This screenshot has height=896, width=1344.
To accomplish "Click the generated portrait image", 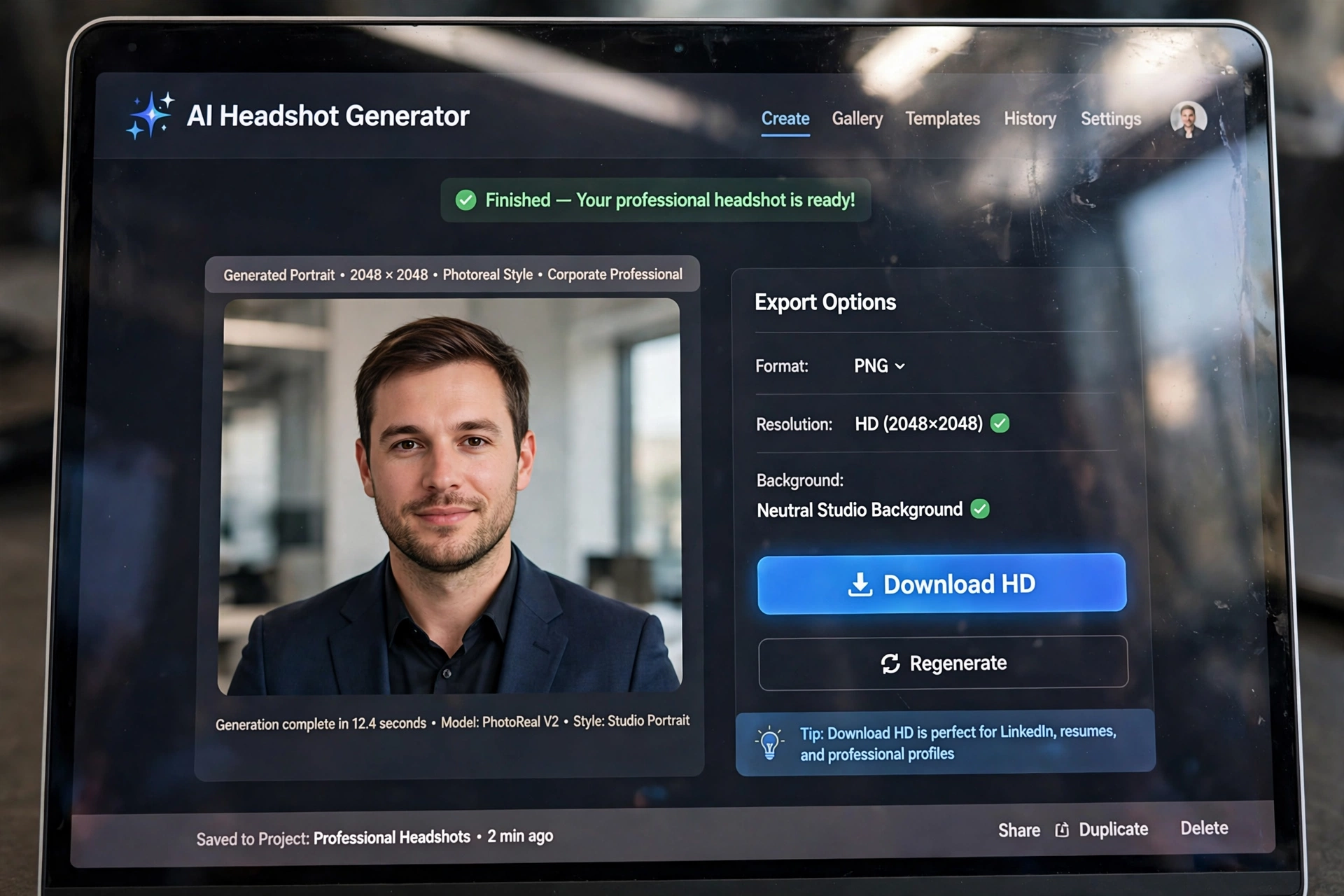I will coord(449,496).
